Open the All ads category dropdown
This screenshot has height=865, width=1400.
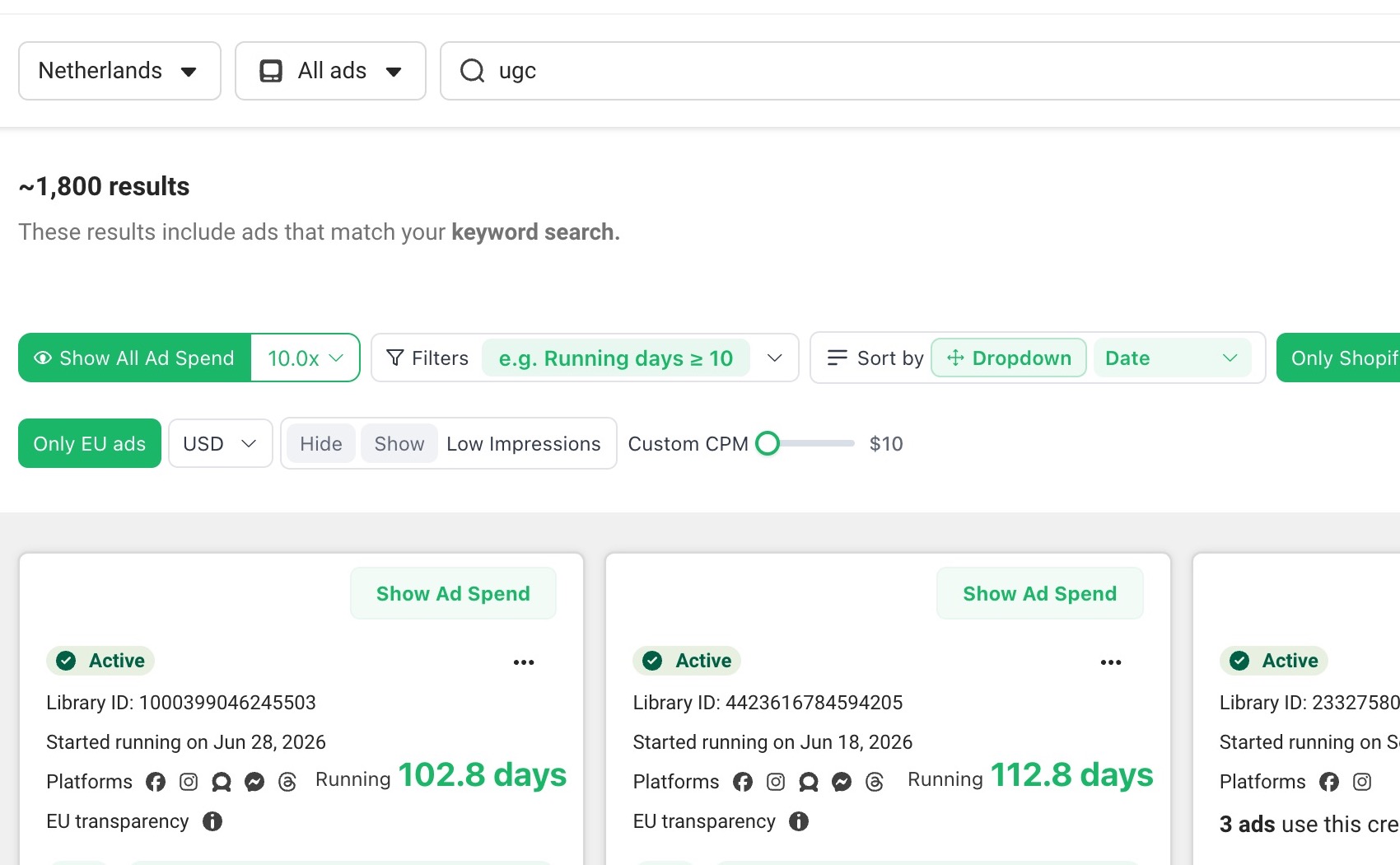(x=330, y=71)
